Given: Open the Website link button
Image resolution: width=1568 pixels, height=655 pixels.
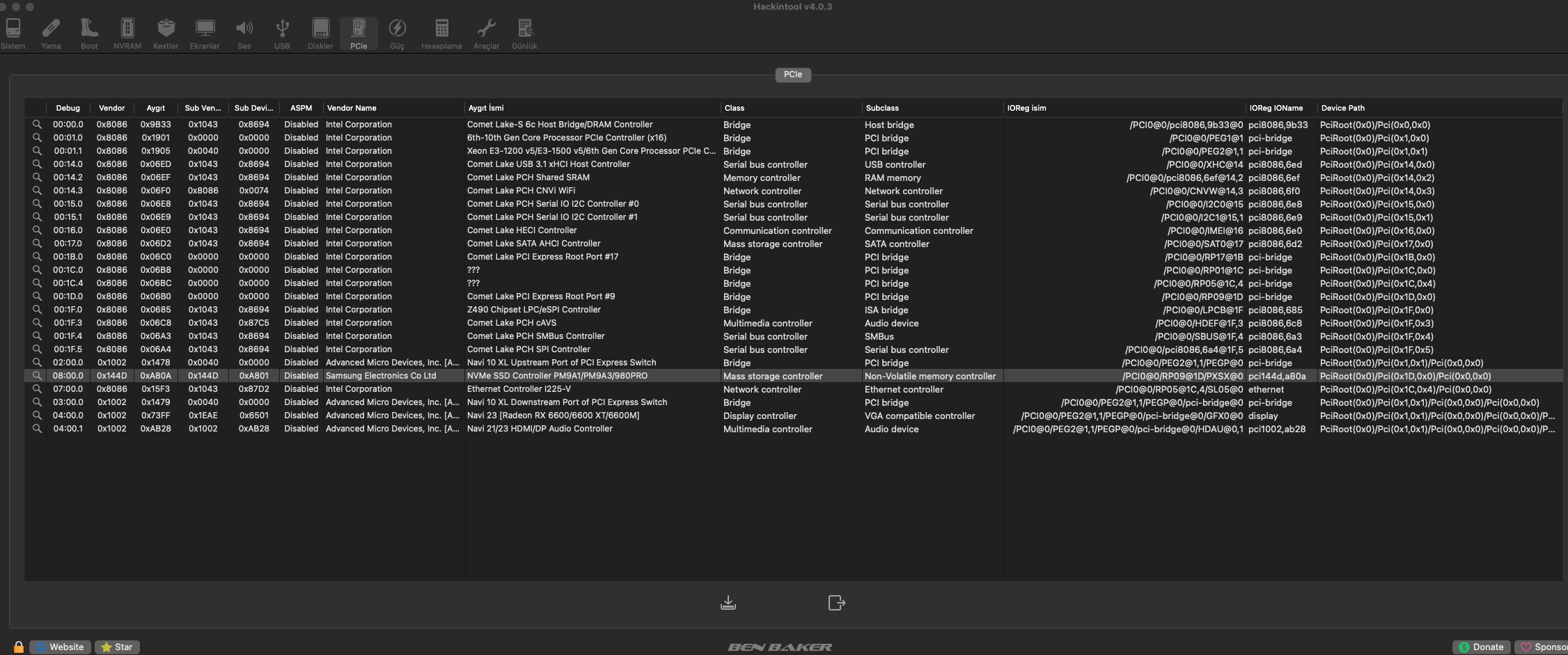Looking at the screenshot, I should point(60,647).
